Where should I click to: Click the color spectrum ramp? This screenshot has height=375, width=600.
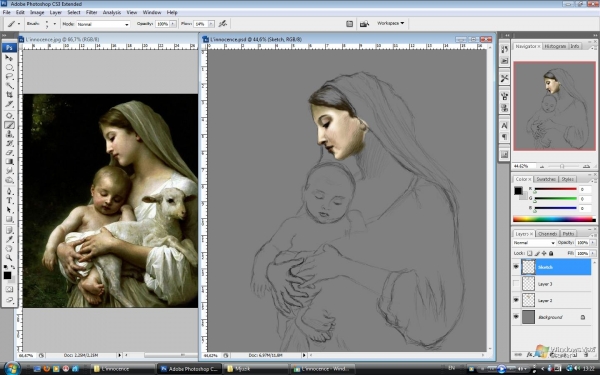554,219
